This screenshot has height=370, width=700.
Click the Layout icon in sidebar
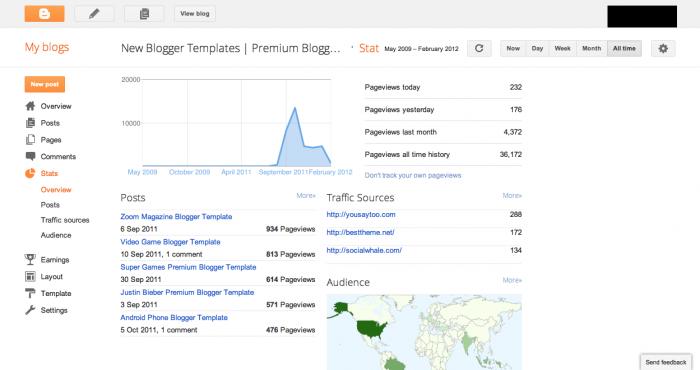30,276
